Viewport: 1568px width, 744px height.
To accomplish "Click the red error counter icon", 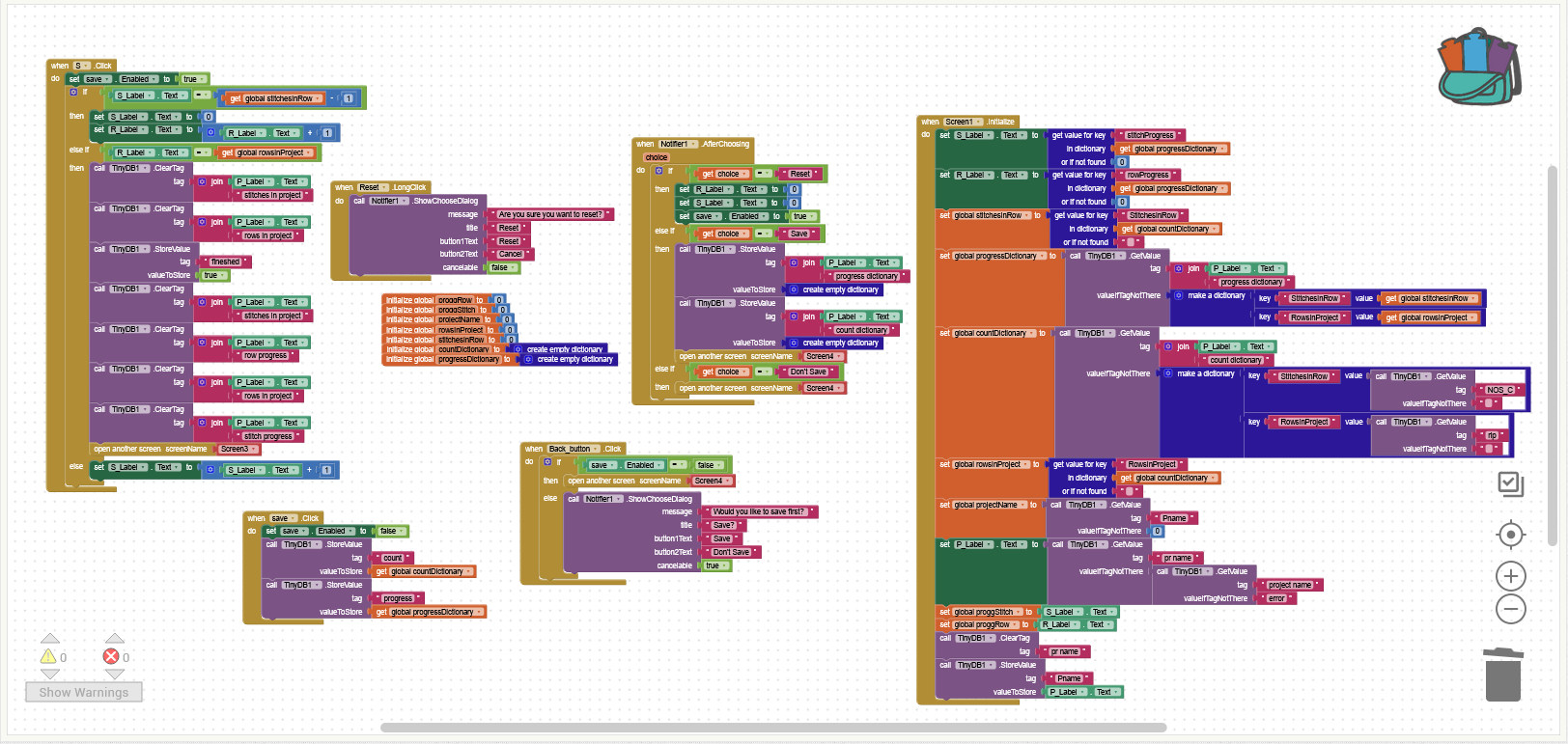I will [x=111, y=657].
